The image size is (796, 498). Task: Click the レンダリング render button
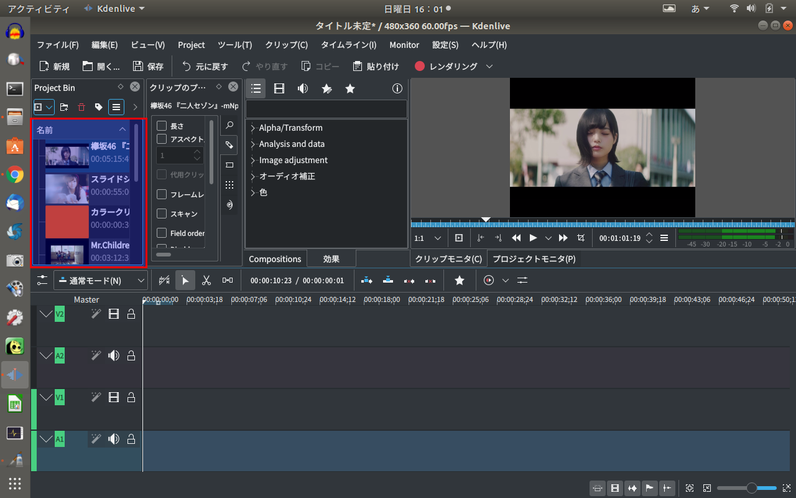(446, 67)
